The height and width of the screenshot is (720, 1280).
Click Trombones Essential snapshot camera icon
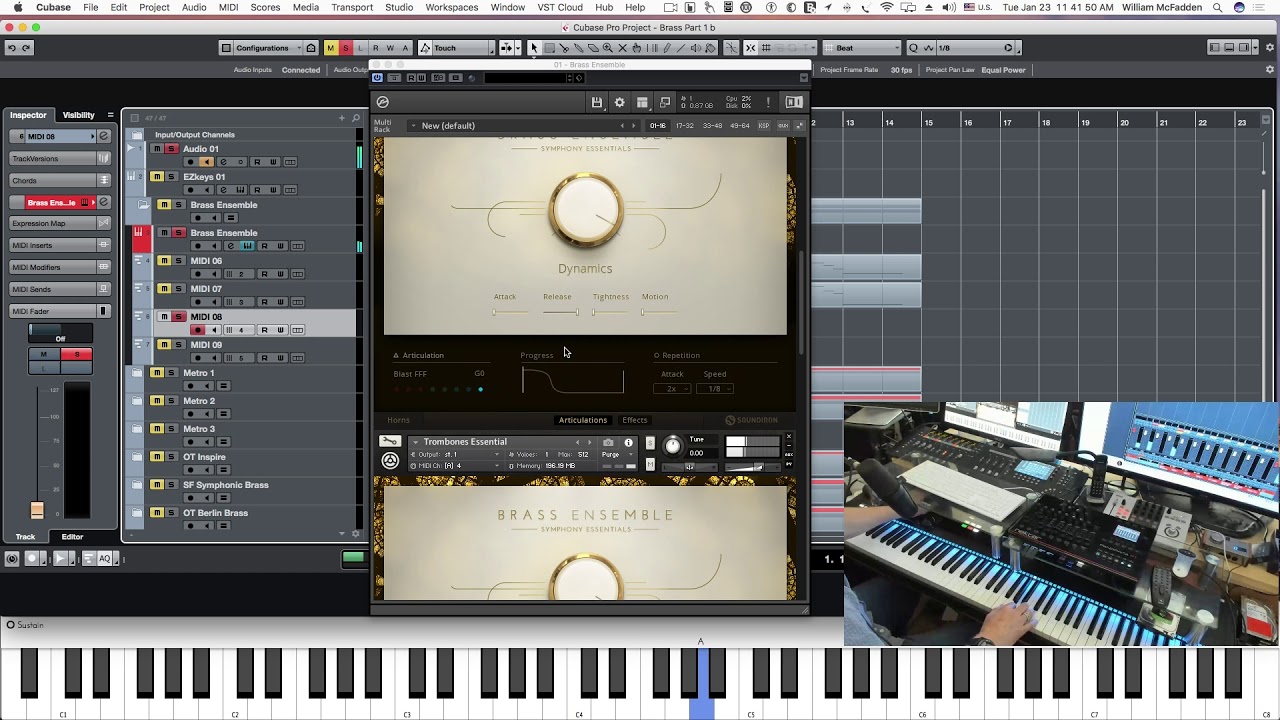(608, 443)
